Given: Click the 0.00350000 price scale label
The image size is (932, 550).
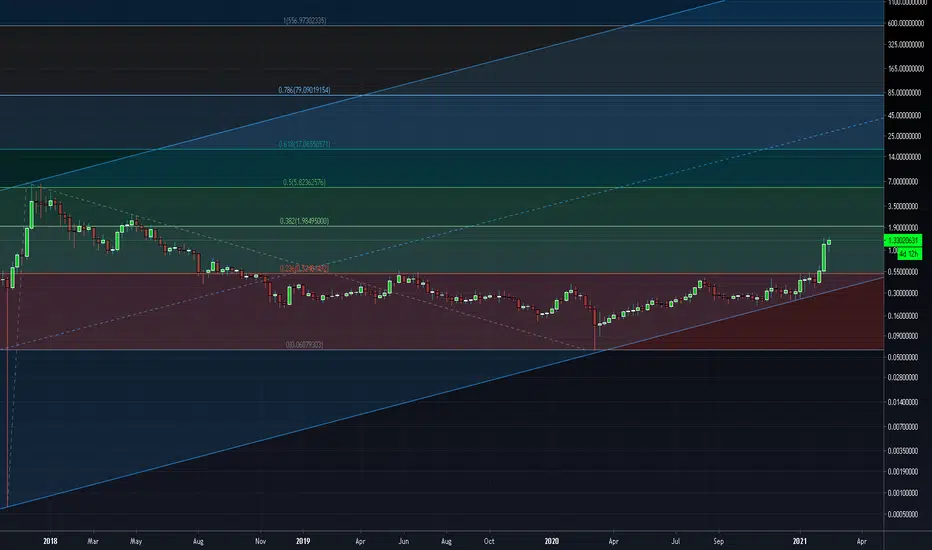Looking at the screenshot, I should pos(904,451).
